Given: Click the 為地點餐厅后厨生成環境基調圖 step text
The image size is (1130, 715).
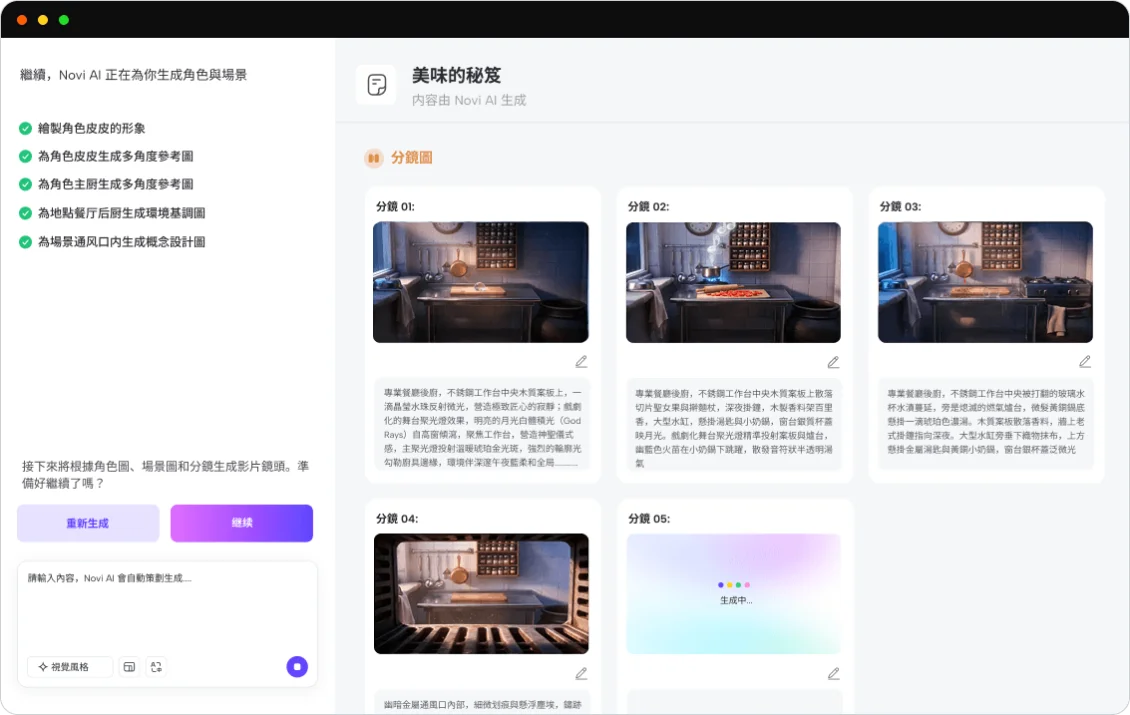Looking at the screenshot, I should click(x=122, y=213).
